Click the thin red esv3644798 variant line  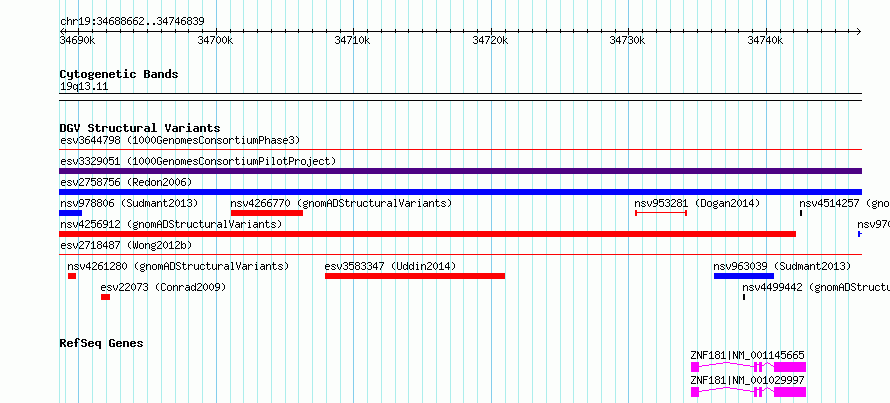tap(460, 150)
